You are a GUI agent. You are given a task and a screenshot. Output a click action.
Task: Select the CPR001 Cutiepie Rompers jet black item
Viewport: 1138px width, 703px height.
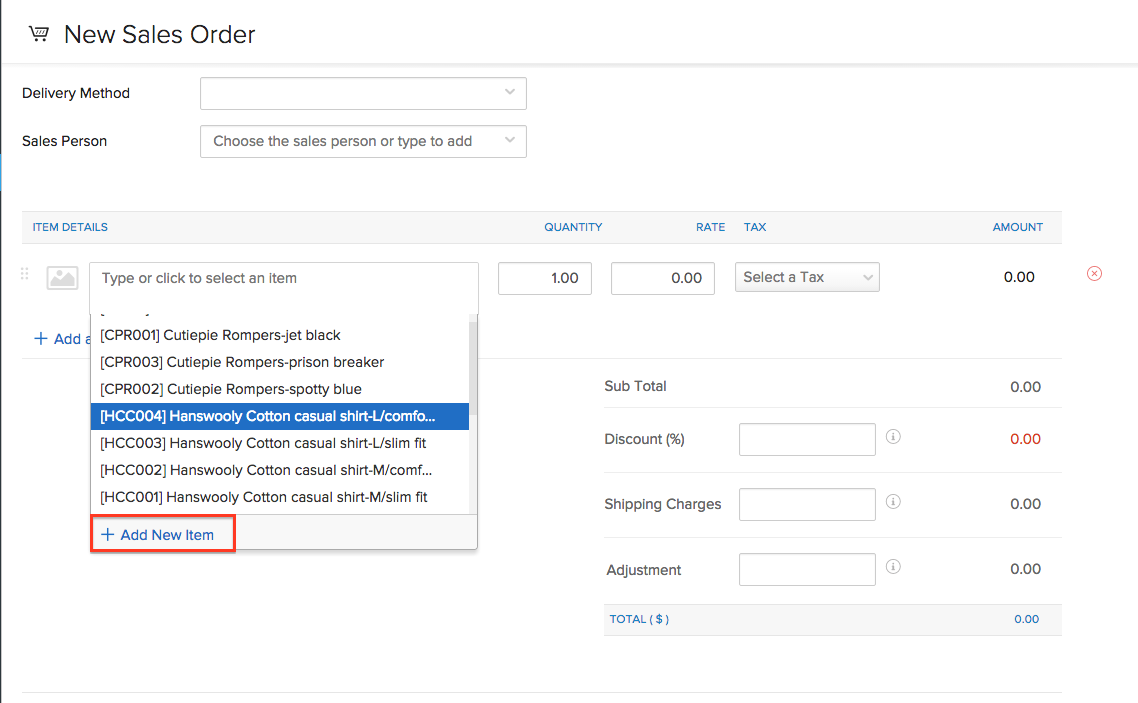[x=220, y=335]
